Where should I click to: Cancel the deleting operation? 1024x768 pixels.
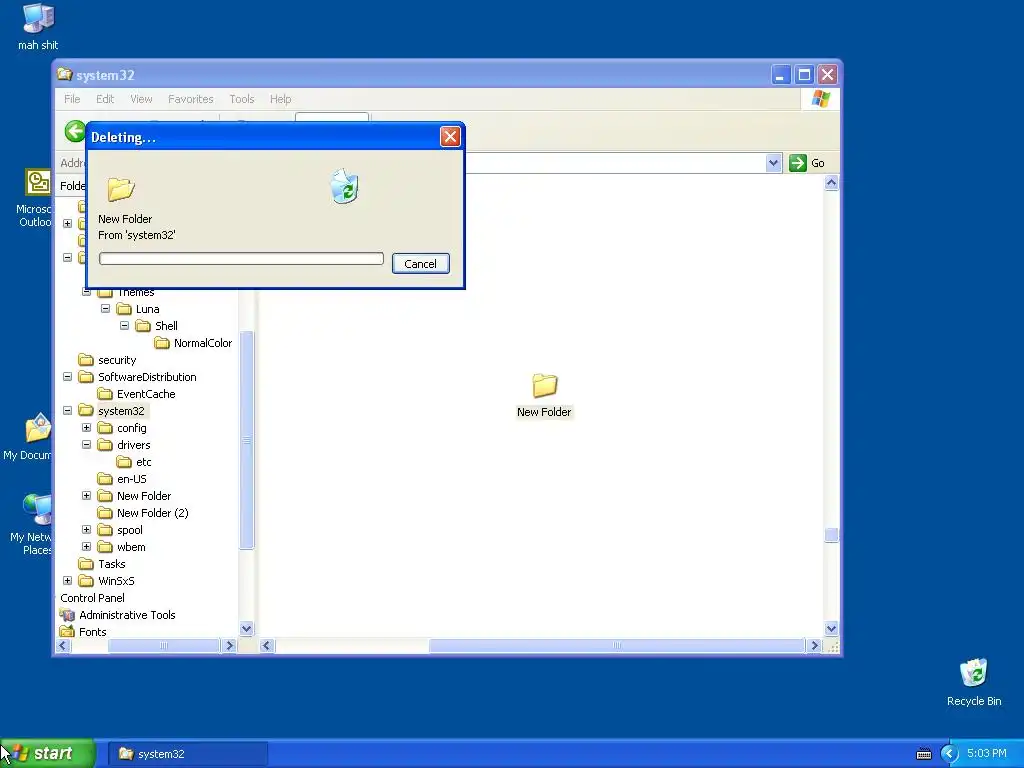click(421, 264)
